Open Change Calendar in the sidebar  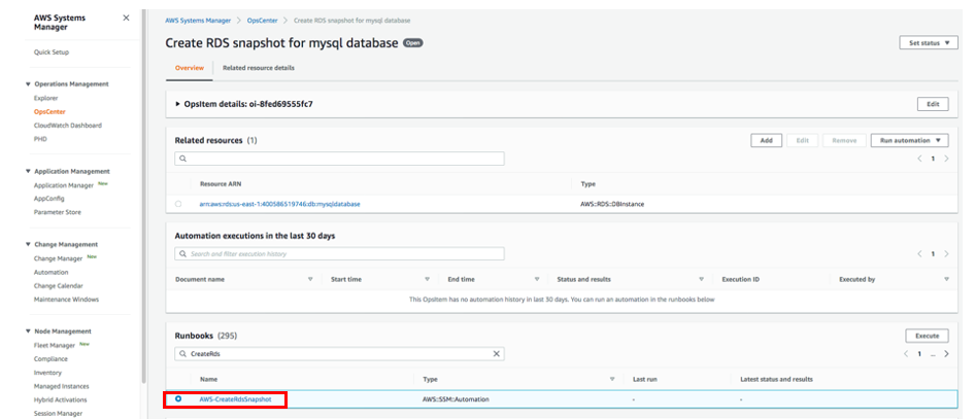[x=59, y=286]
